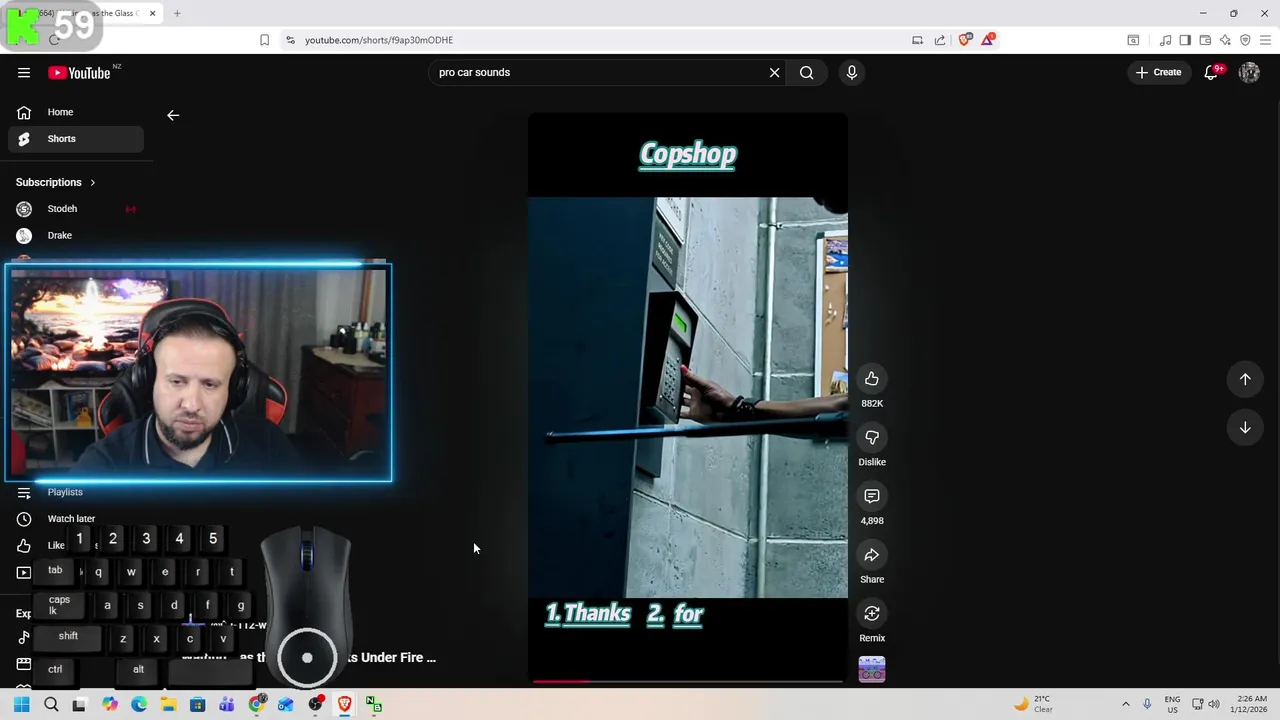Expand the Subscriptions section

click(x=56, y=182)
